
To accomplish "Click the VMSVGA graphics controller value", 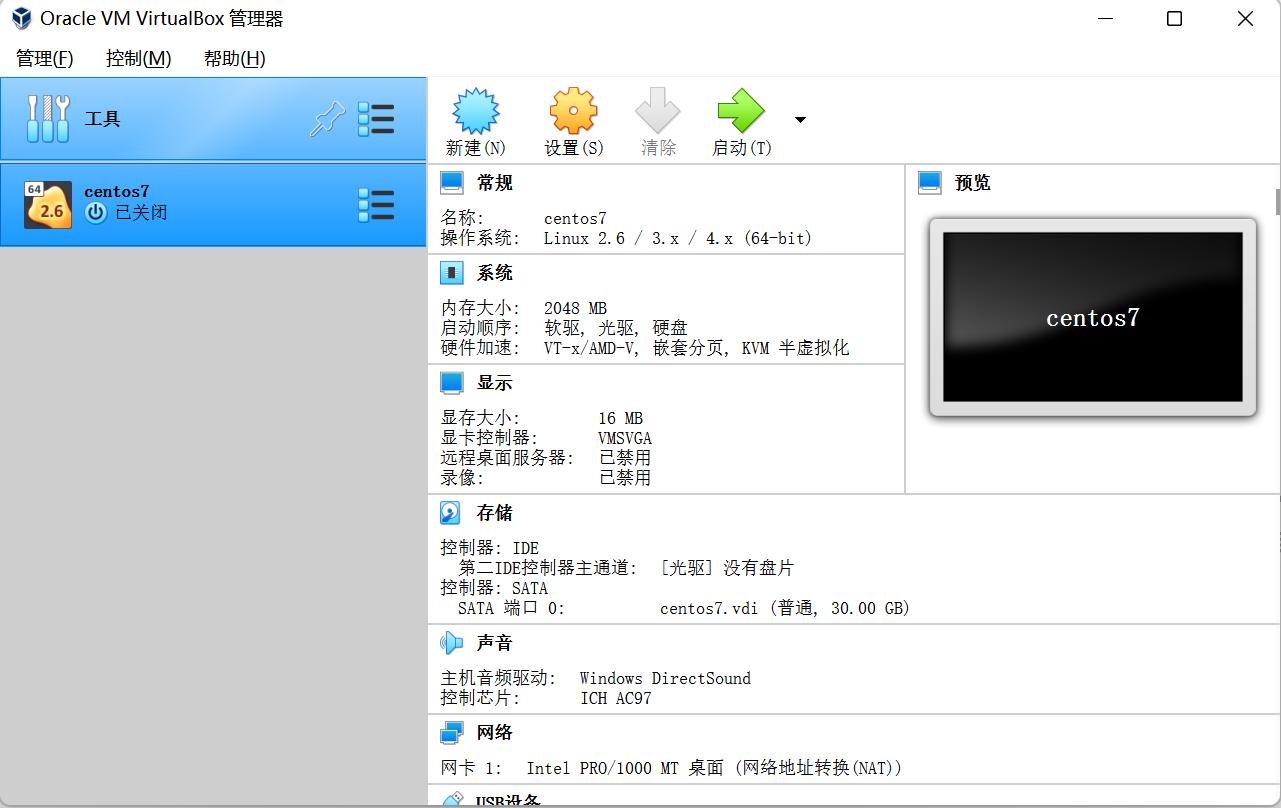I will coord(625,438).
